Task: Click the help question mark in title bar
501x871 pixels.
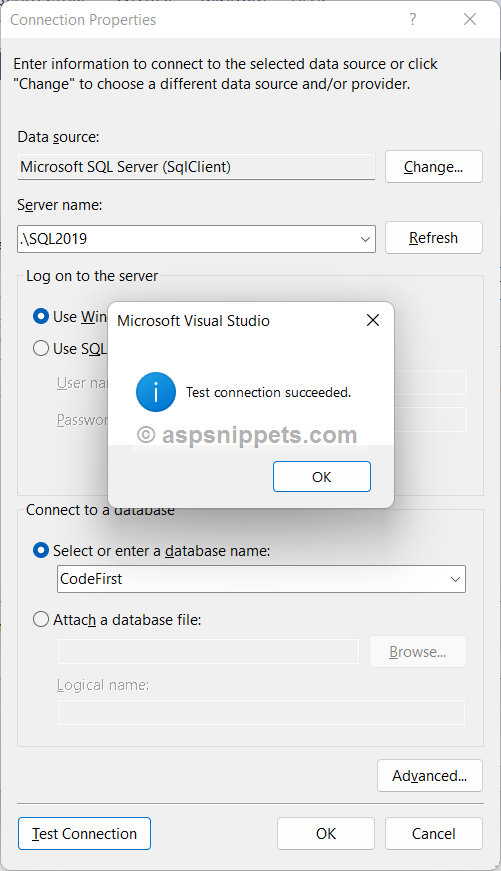Action: pyautogui.click(x=413, y=19)
